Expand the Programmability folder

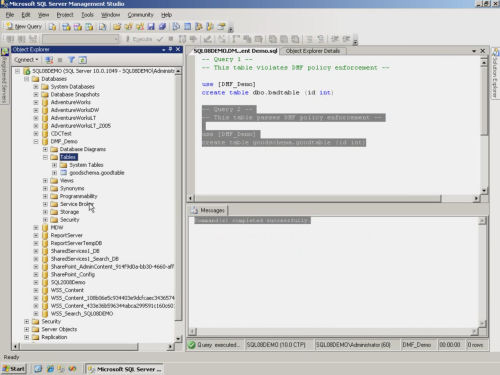45,196
